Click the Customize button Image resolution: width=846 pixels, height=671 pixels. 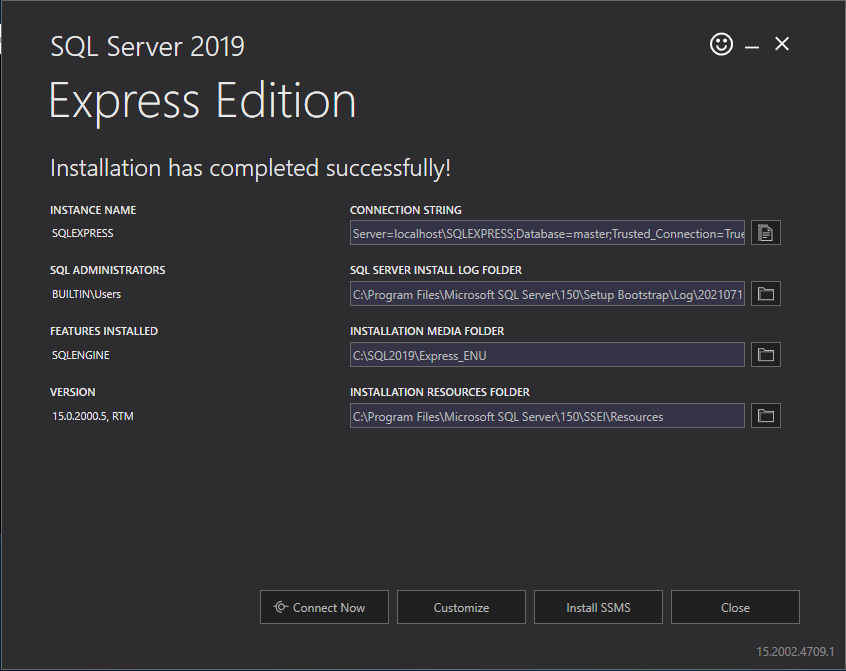(461, 607)
